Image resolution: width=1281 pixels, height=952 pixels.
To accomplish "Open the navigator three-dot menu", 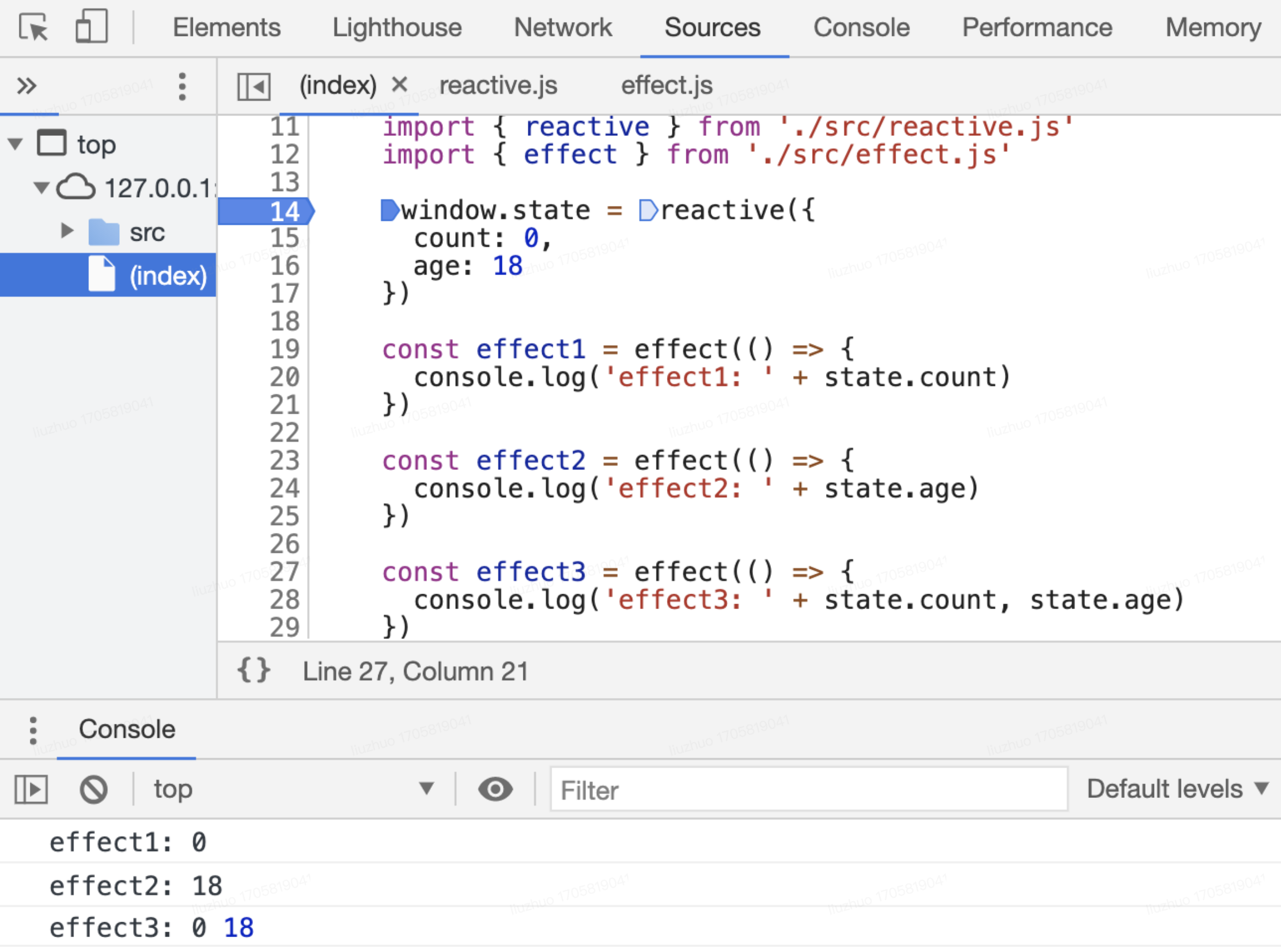I will tap(182, 87).
